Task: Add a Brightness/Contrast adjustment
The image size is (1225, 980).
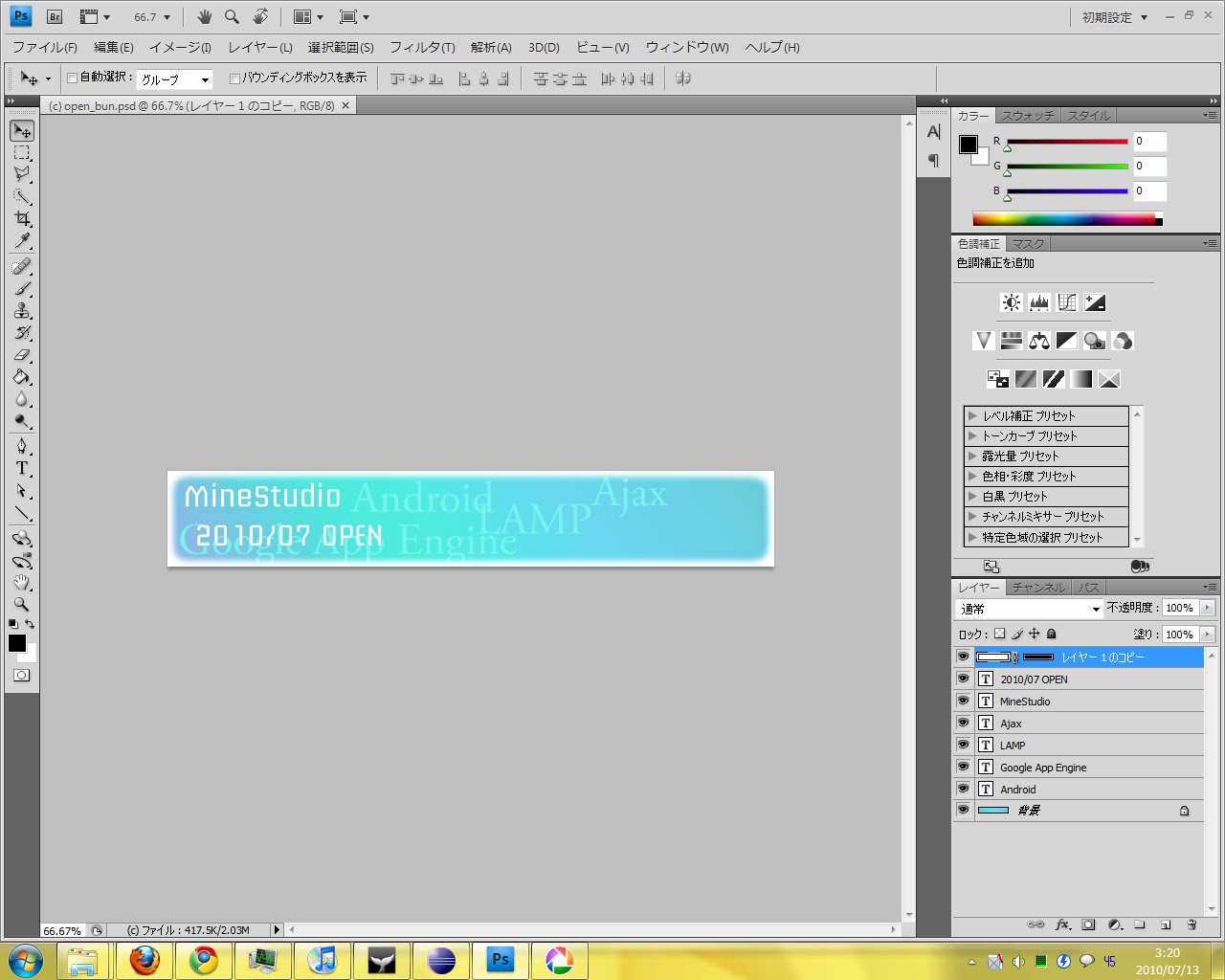Action: coord(1012,302)
